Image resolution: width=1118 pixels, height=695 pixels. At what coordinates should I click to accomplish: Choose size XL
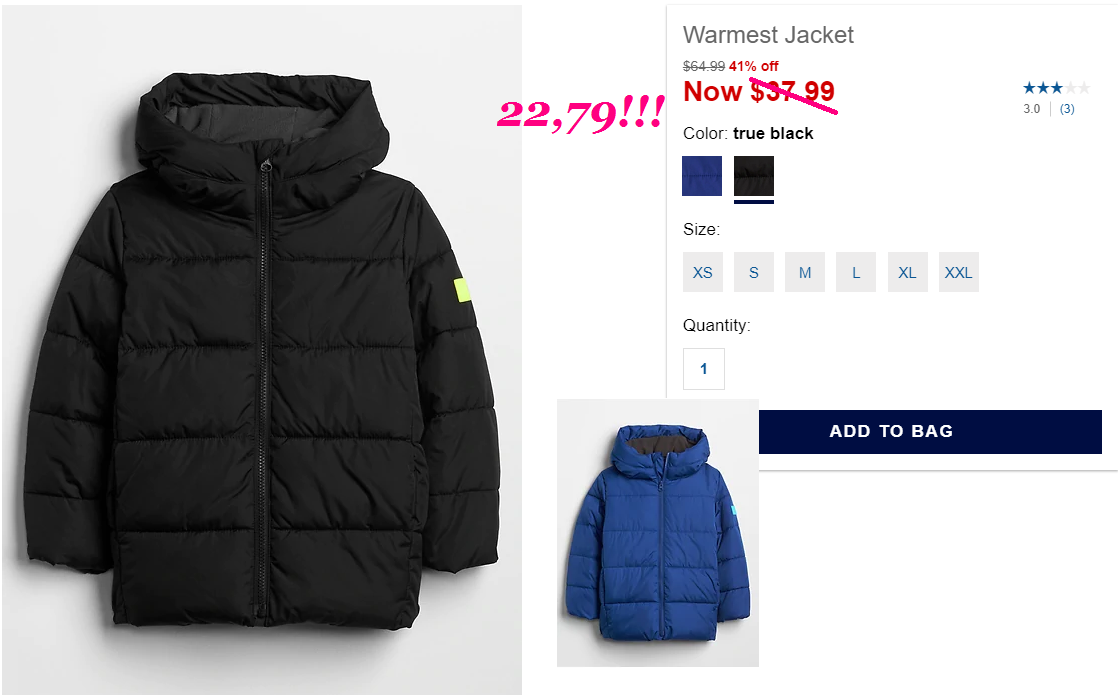click(x=908, y=272)
